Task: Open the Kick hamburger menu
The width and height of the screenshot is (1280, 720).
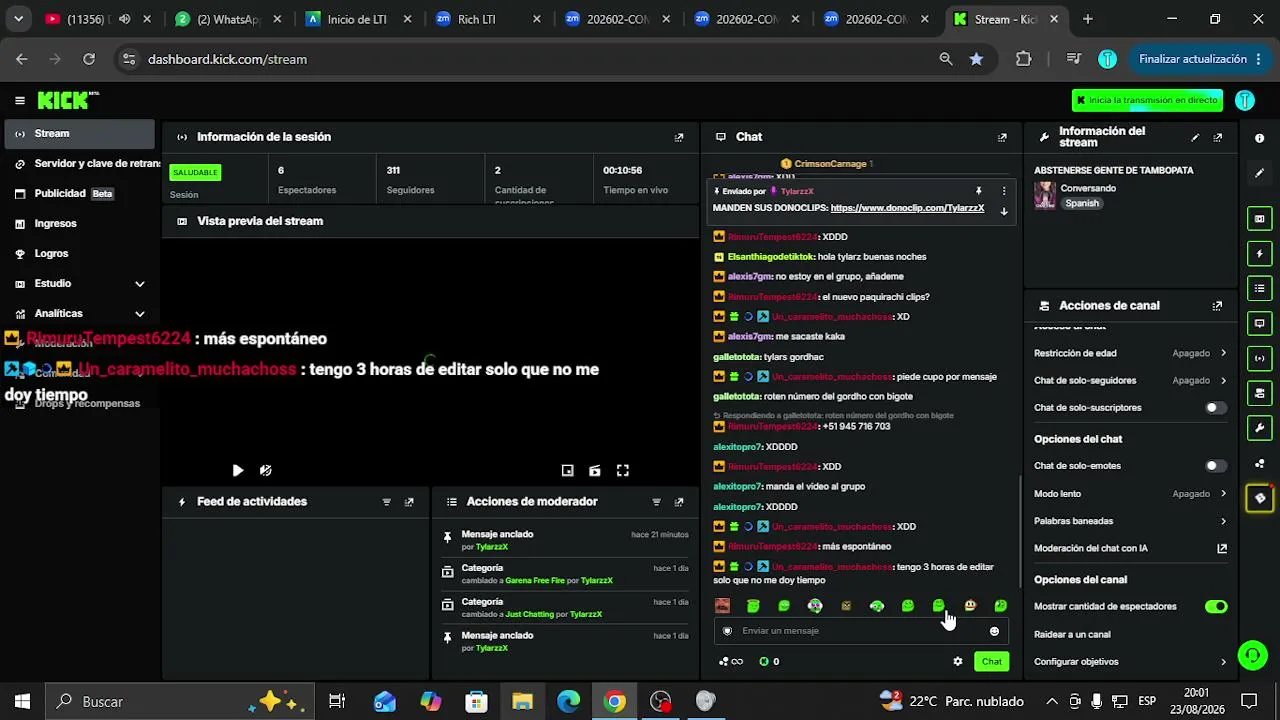Action: coord(20,100)
